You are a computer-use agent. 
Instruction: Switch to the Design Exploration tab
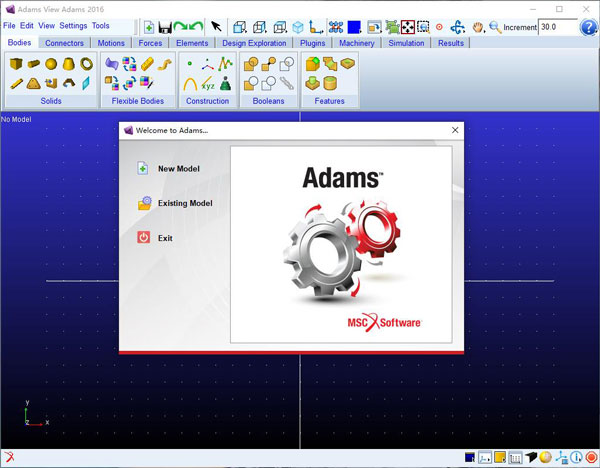pos(254,43)
